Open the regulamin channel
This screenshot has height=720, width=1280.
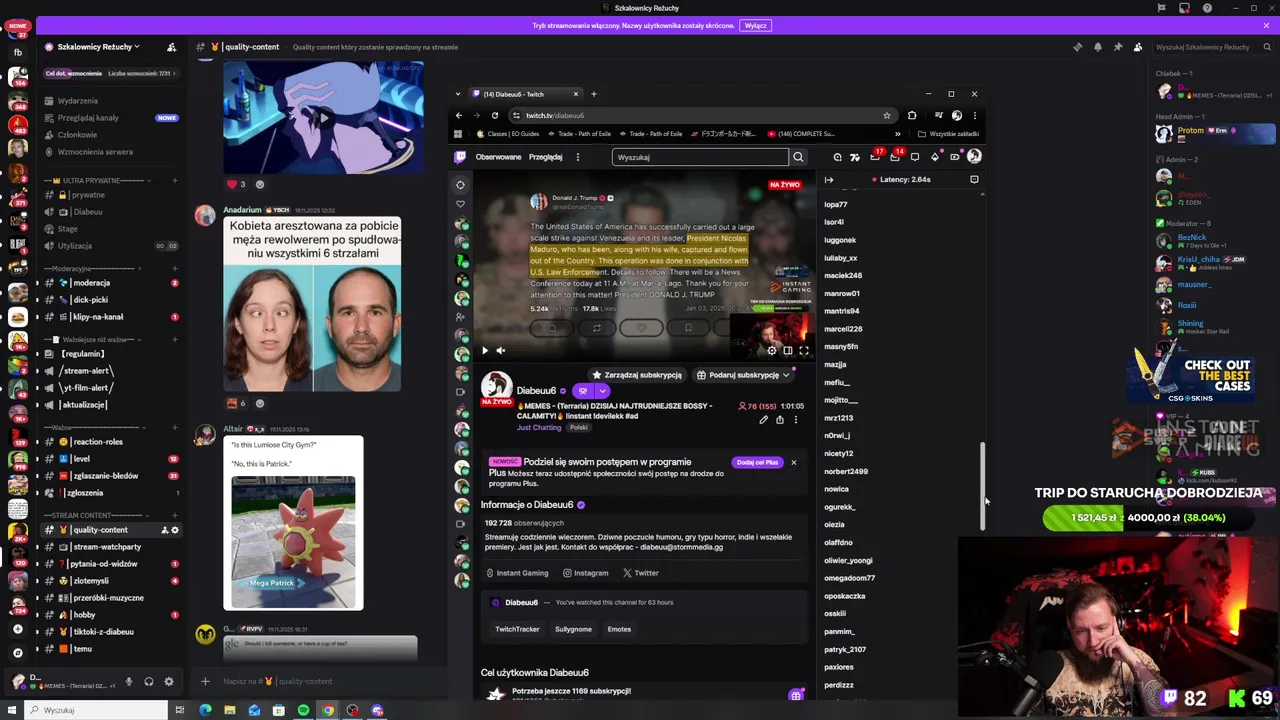click(83, 354)
